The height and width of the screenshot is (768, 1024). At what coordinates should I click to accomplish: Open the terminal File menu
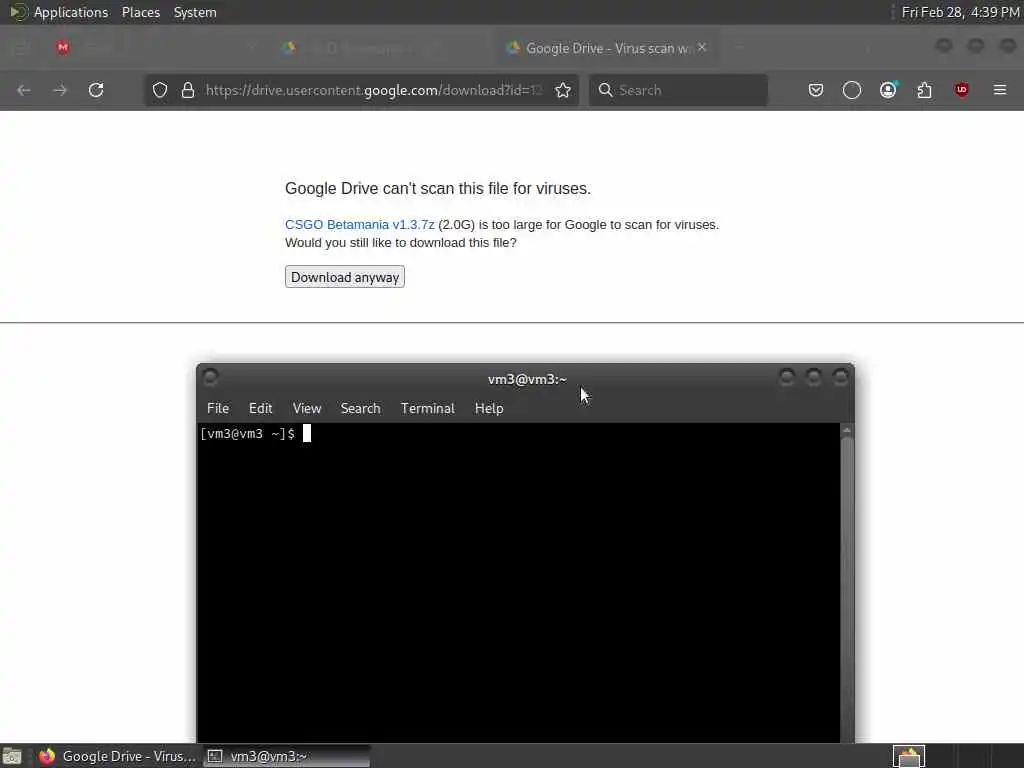click(x=218, y=408)
